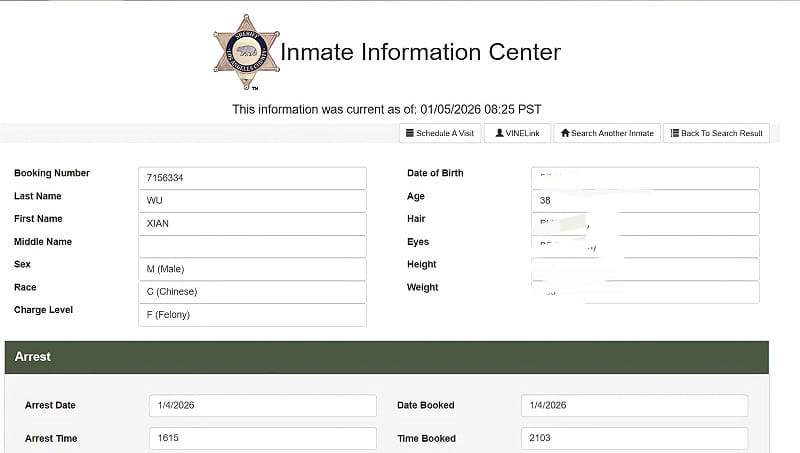The height and width of the screenshot is (453, 800).
Task: Focus the First Name field showing XIAN
Action: 252,224
